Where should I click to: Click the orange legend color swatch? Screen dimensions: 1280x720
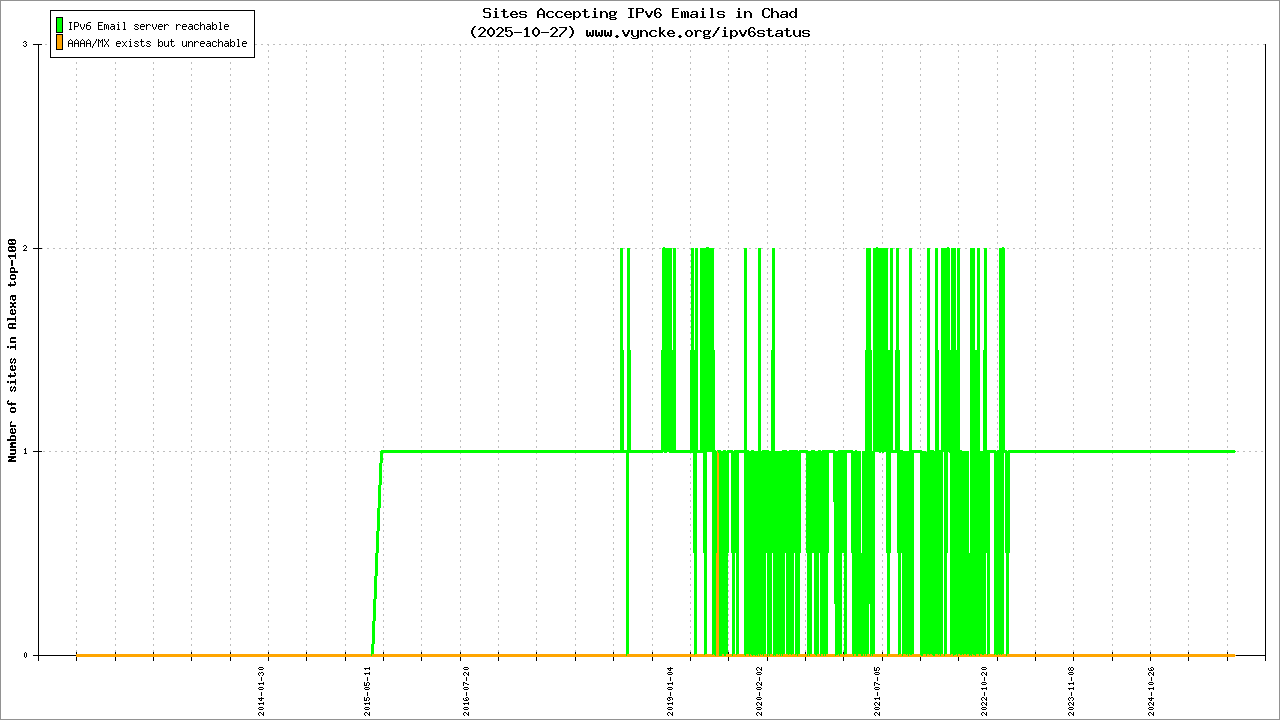(59, 43)
